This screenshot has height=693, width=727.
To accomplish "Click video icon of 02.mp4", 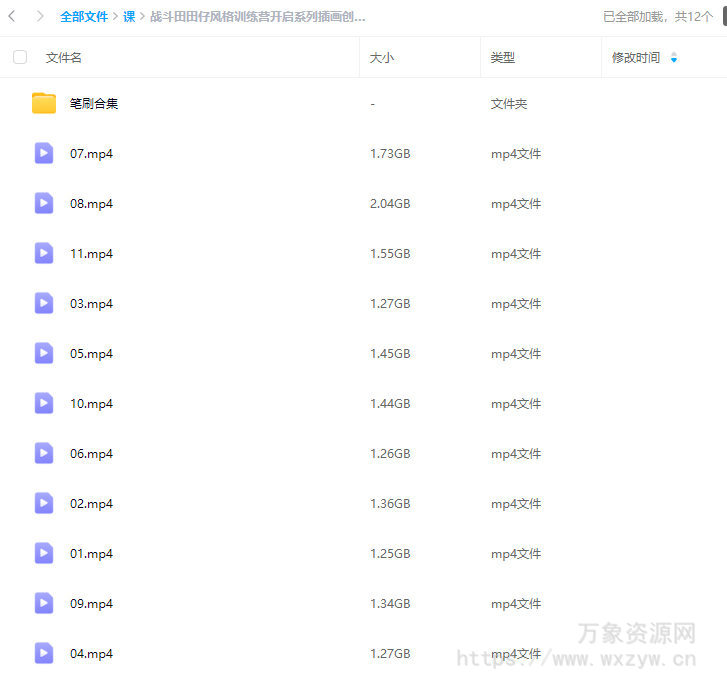I will pyautogui.click(x=44, y=503).
